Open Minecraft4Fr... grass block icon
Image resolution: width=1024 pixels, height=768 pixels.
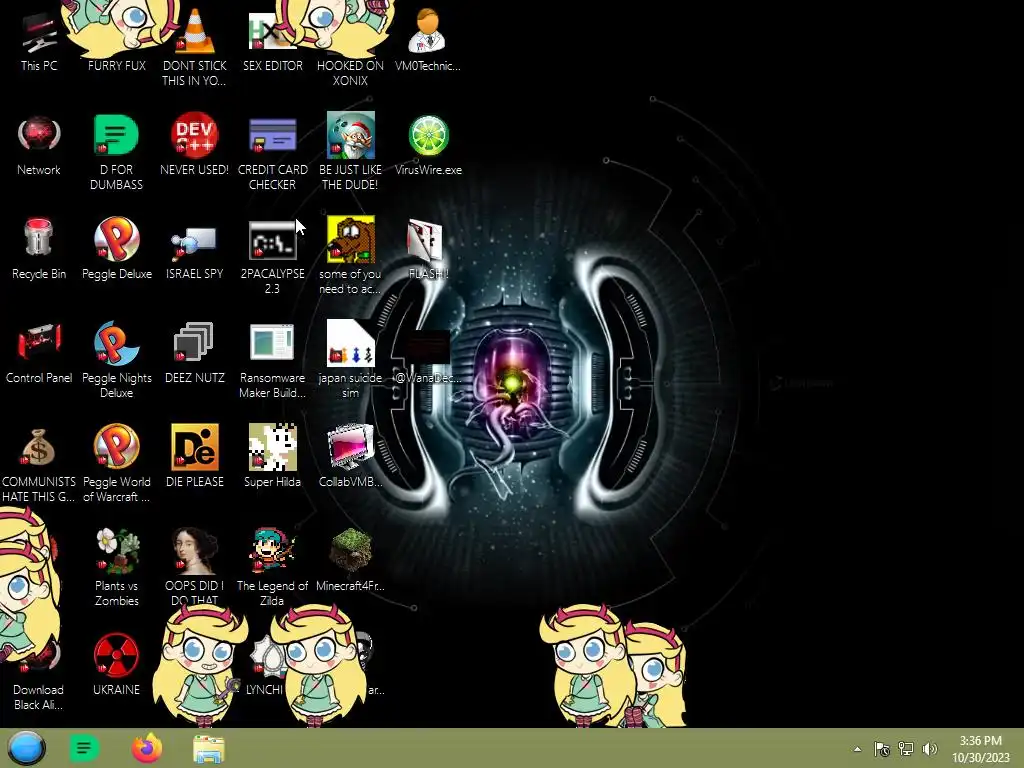click(x=351, y=550)
